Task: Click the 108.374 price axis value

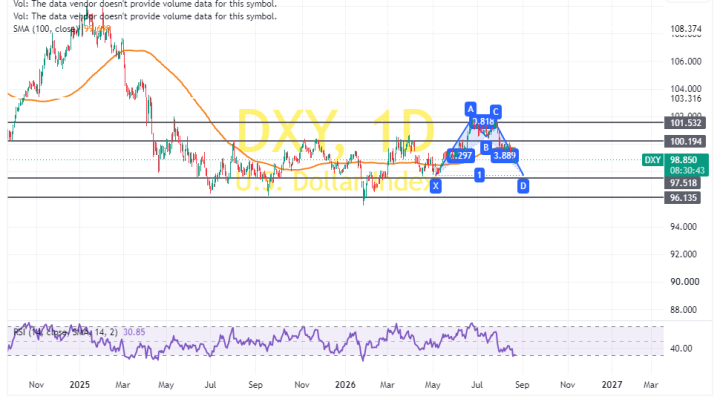Action: 686,29
